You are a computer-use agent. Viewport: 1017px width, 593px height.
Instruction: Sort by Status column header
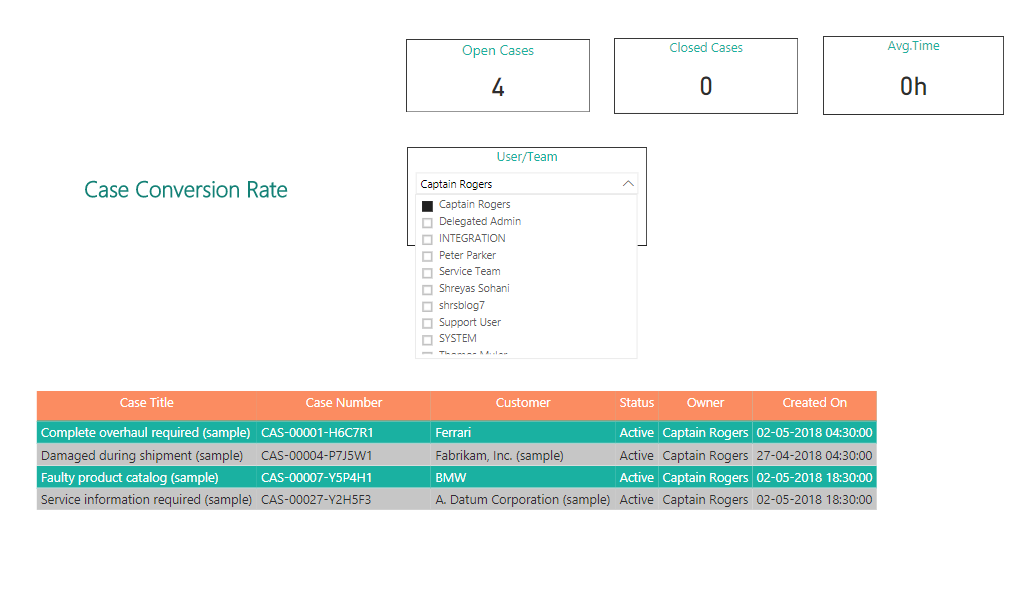(636, 403)
